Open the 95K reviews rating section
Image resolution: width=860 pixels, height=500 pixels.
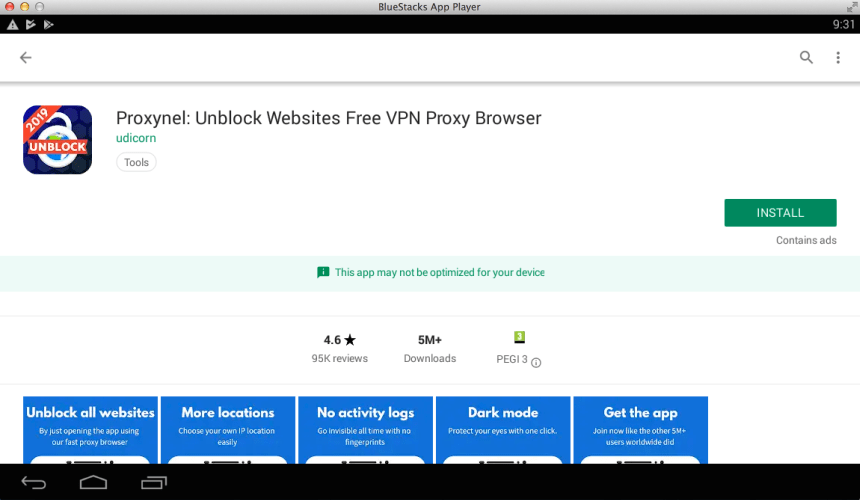(339, 348)
